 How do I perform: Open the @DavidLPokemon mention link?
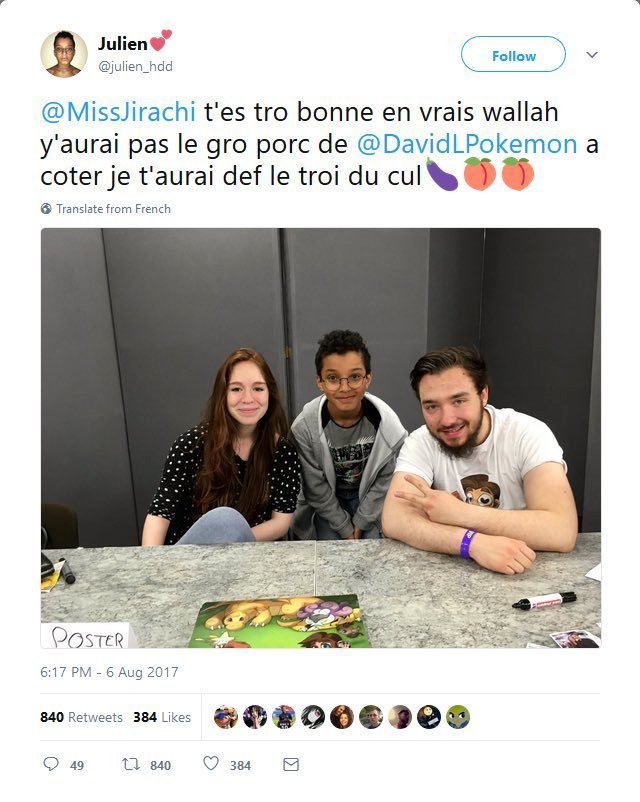click(x=467, y=144)
